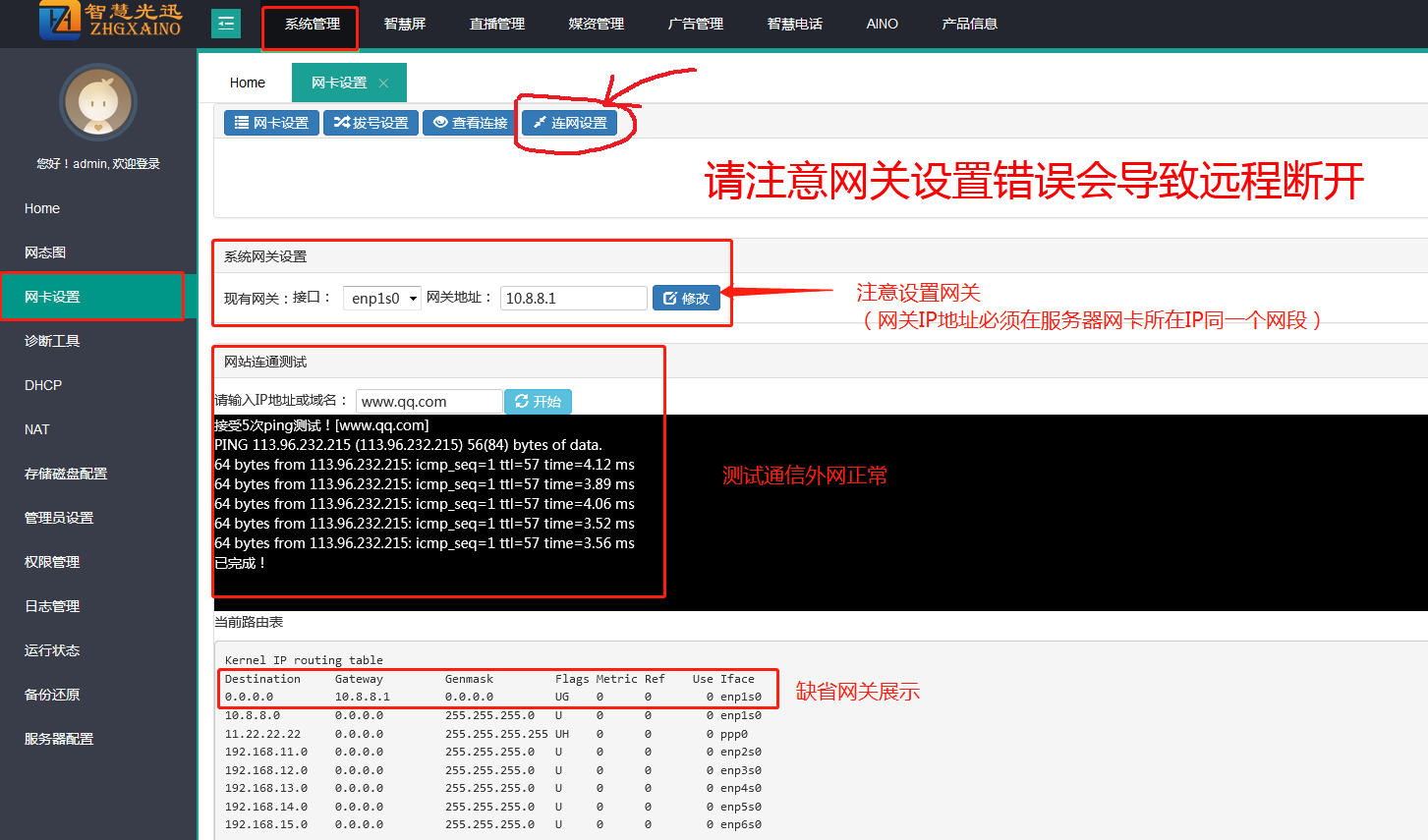Expand the enp1s0 interface dropdown

[382, 298]
